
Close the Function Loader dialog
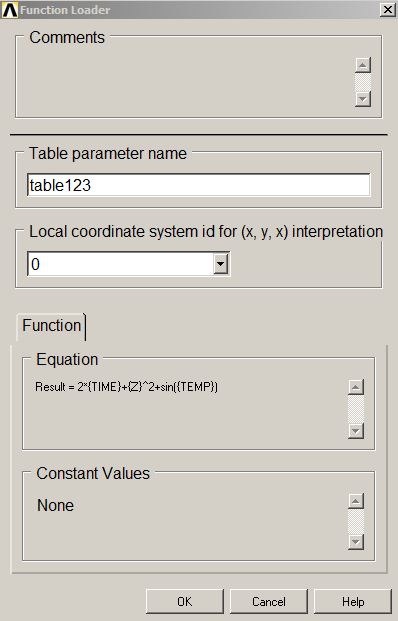tap(387, 10)
